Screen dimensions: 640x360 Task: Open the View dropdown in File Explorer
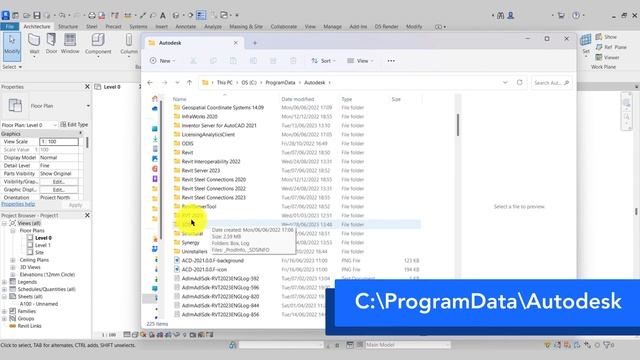360,61
